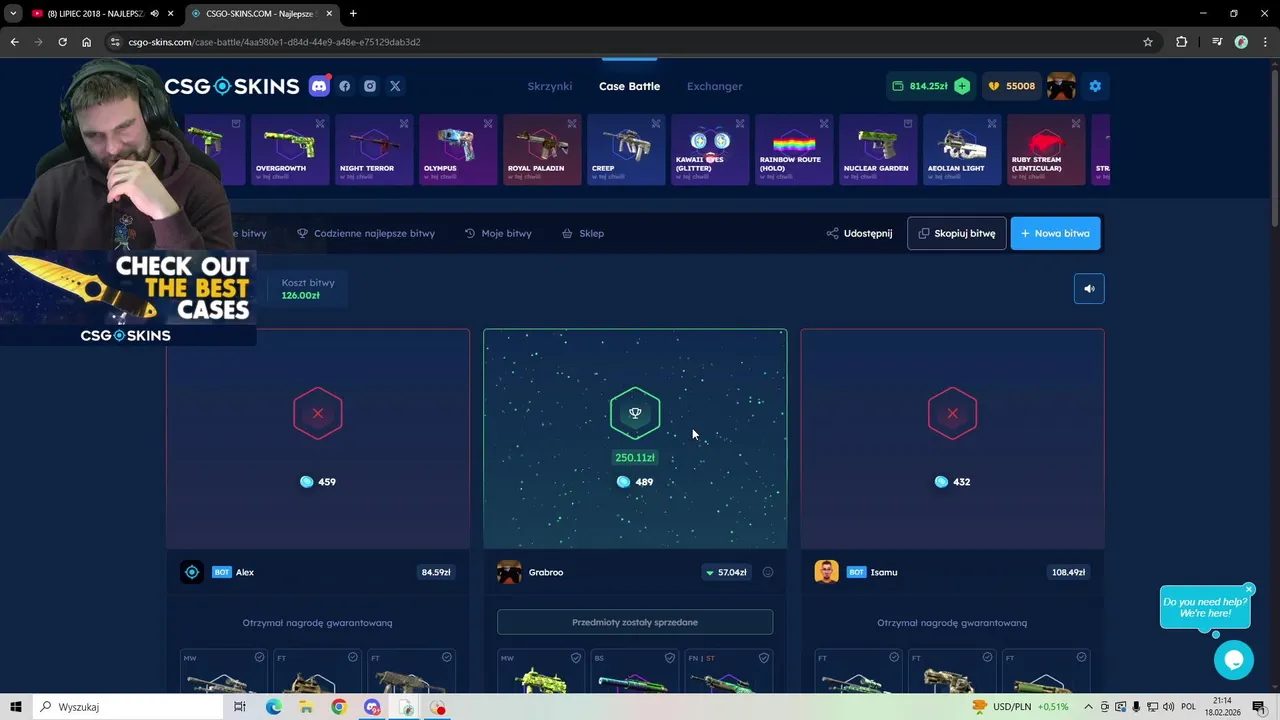Switch to the Case Battle tab
The width and height of the screenshot is (1280, 720).
coord(629,86)
